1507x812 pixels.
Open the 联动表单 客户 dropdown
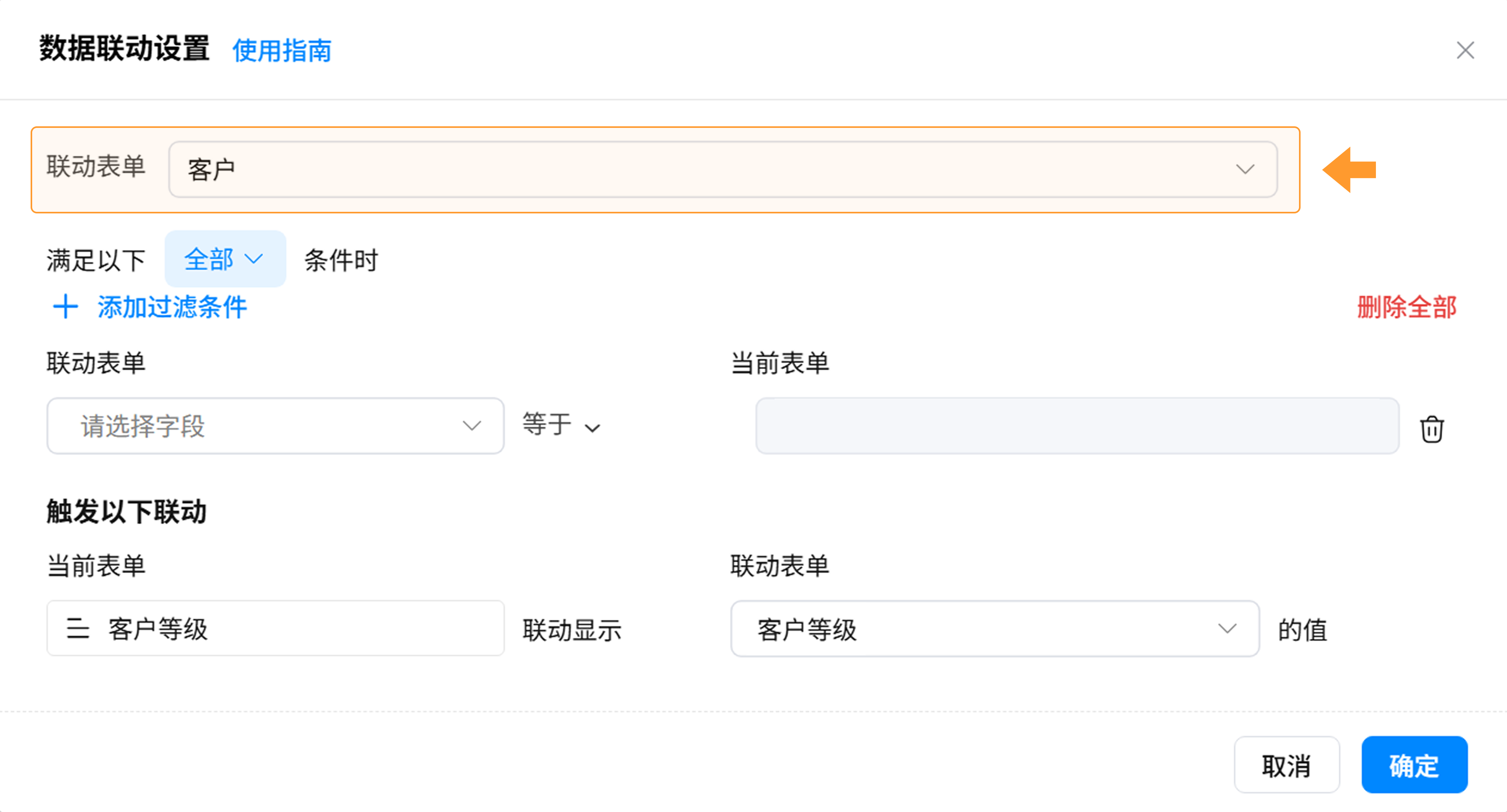click(722, 169)
